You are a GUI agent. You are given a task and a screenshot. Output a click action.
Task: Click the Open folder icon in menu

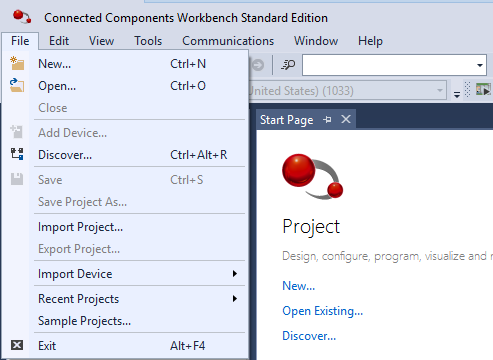click(x=17, y=85)
